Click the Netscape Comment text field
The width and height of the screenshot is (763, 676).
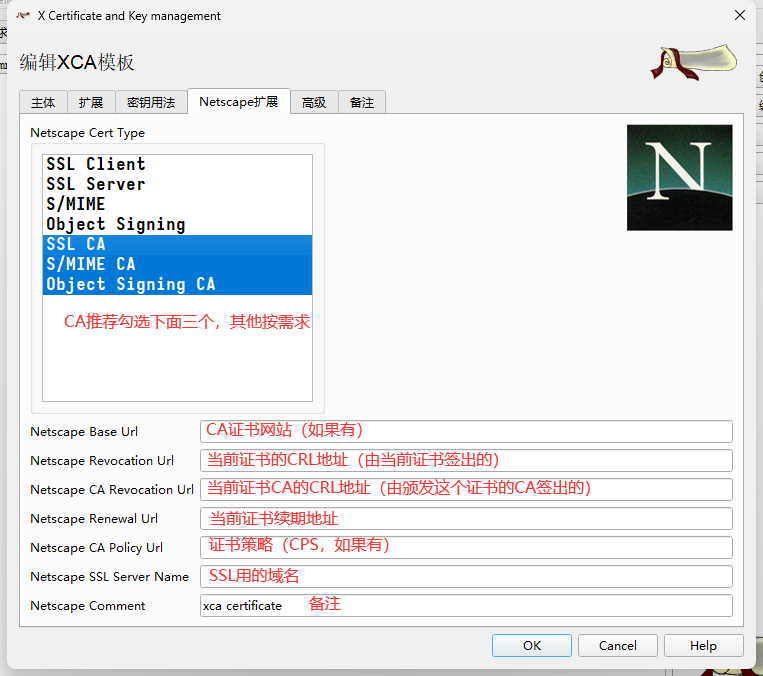point(466,605)
